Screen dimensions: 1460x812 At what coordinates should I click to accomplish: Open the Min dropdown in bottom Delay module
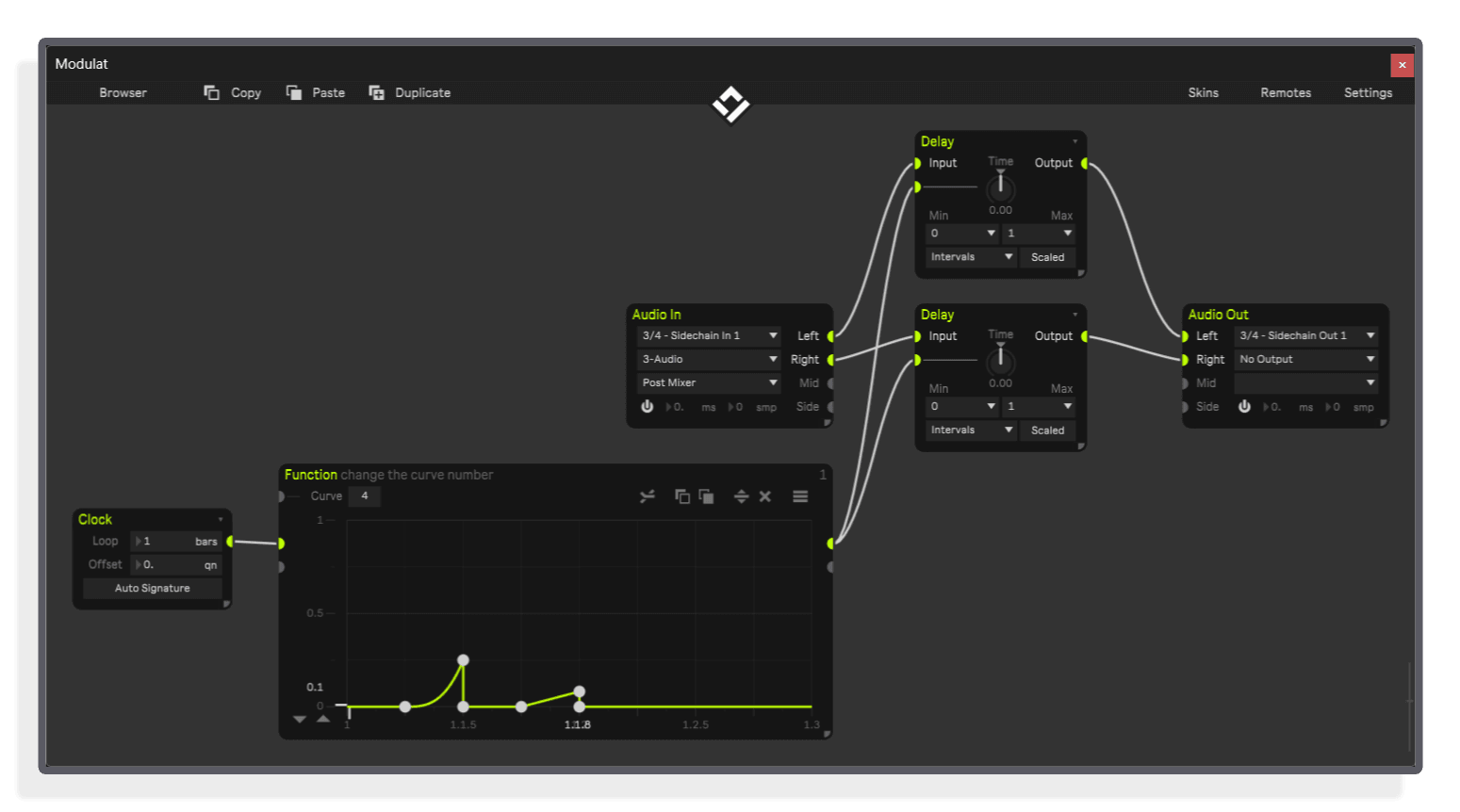tap(962, 407)
